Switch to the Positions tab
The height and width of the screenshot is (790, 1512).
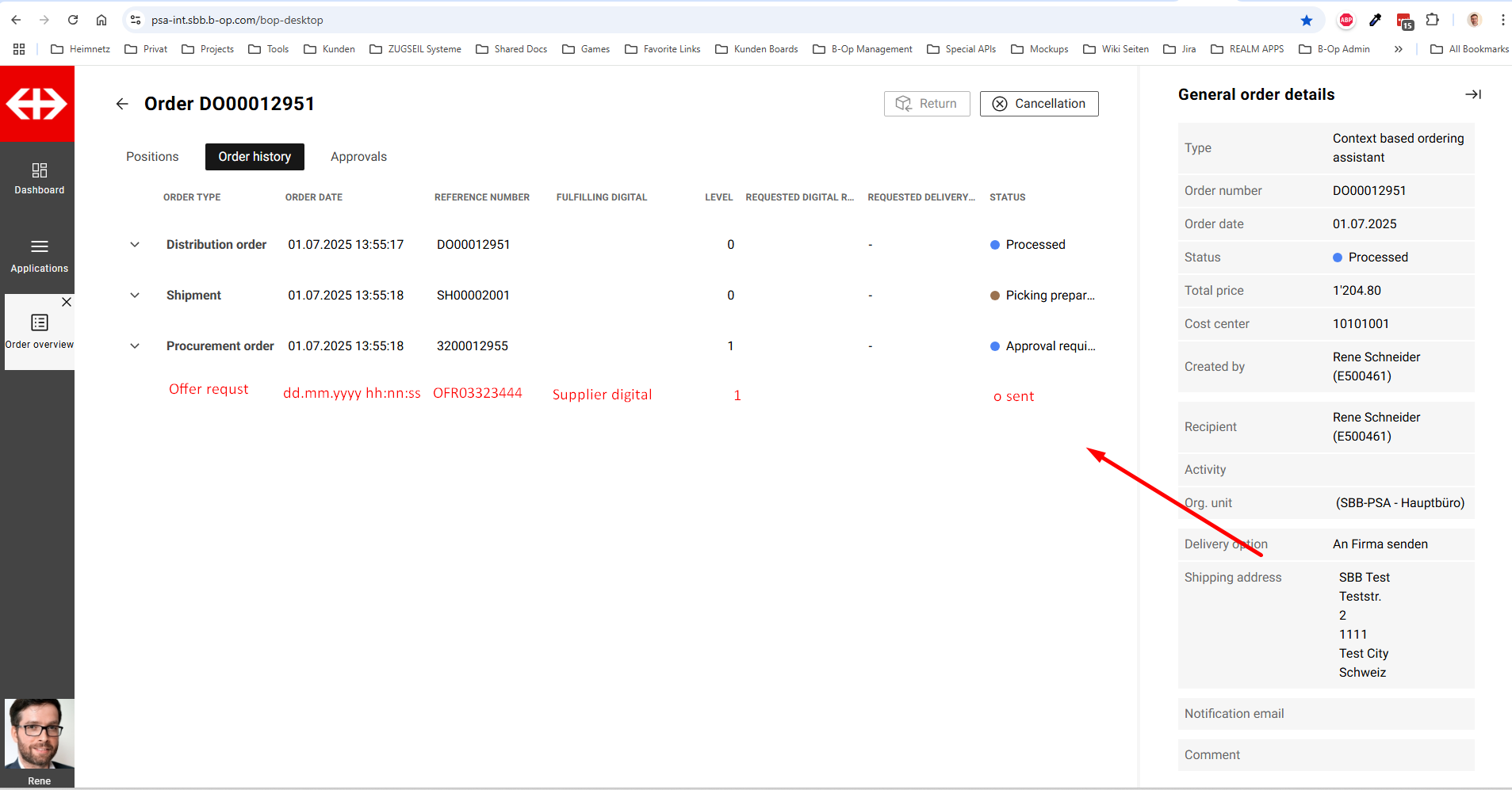(x=152, y=157)
